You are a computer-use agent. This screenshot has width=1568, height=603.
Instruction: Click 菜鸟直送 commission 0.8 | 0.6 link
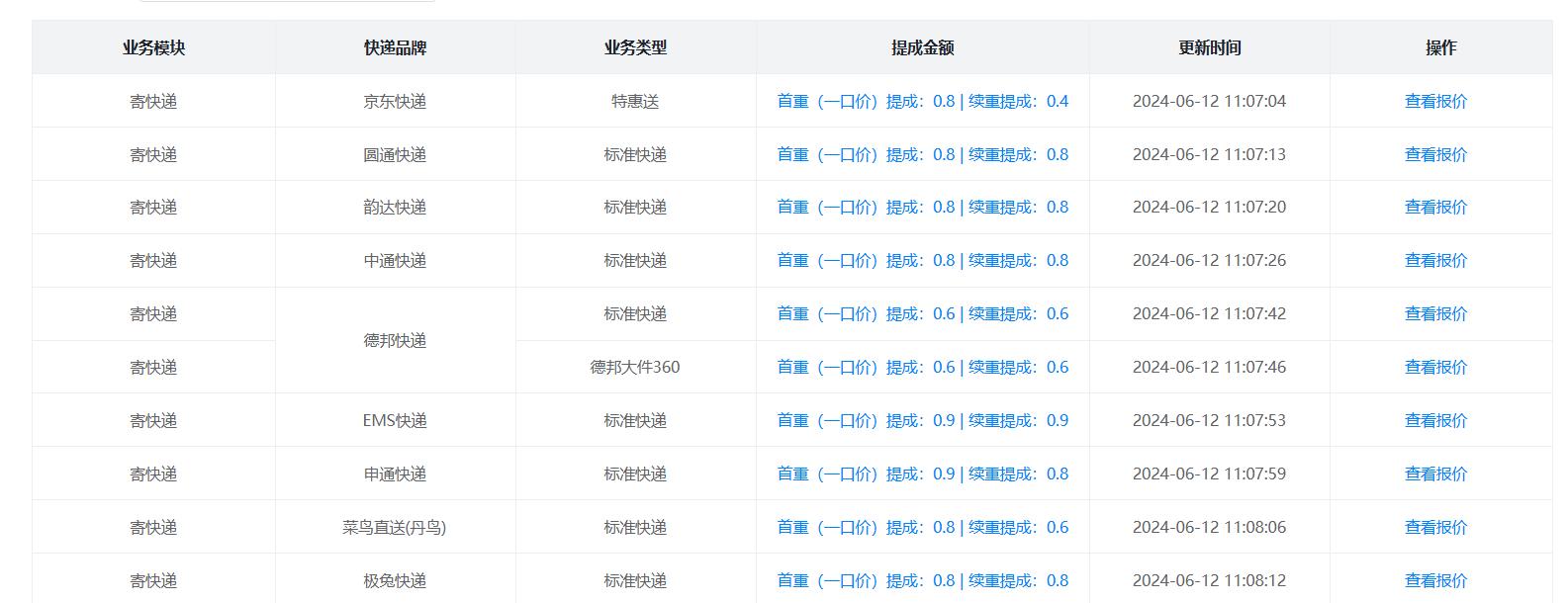tap(923, 527)
